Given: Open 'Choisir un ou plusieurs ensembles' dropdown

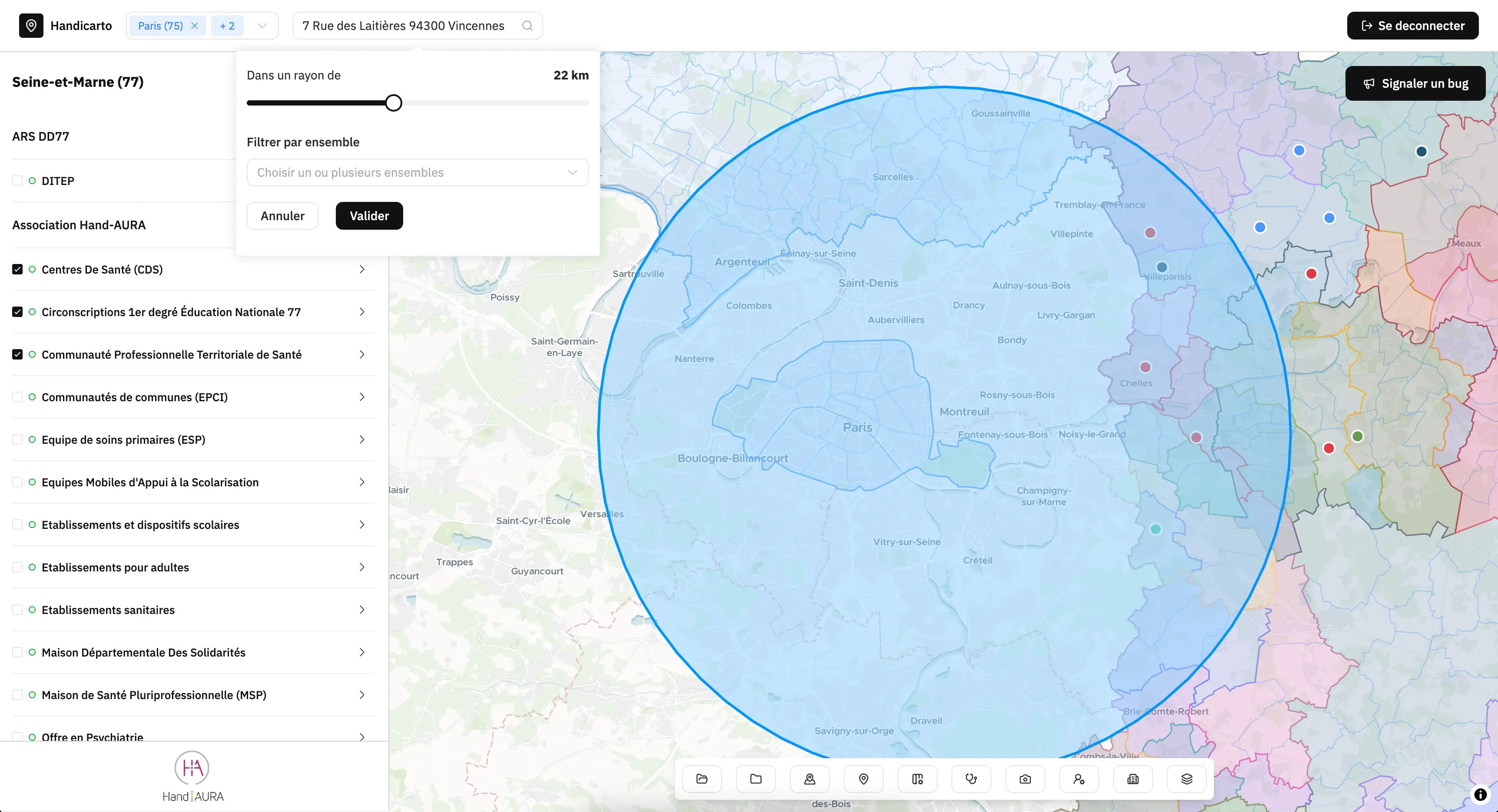Looking at the screenshot, I should [417, 173].
